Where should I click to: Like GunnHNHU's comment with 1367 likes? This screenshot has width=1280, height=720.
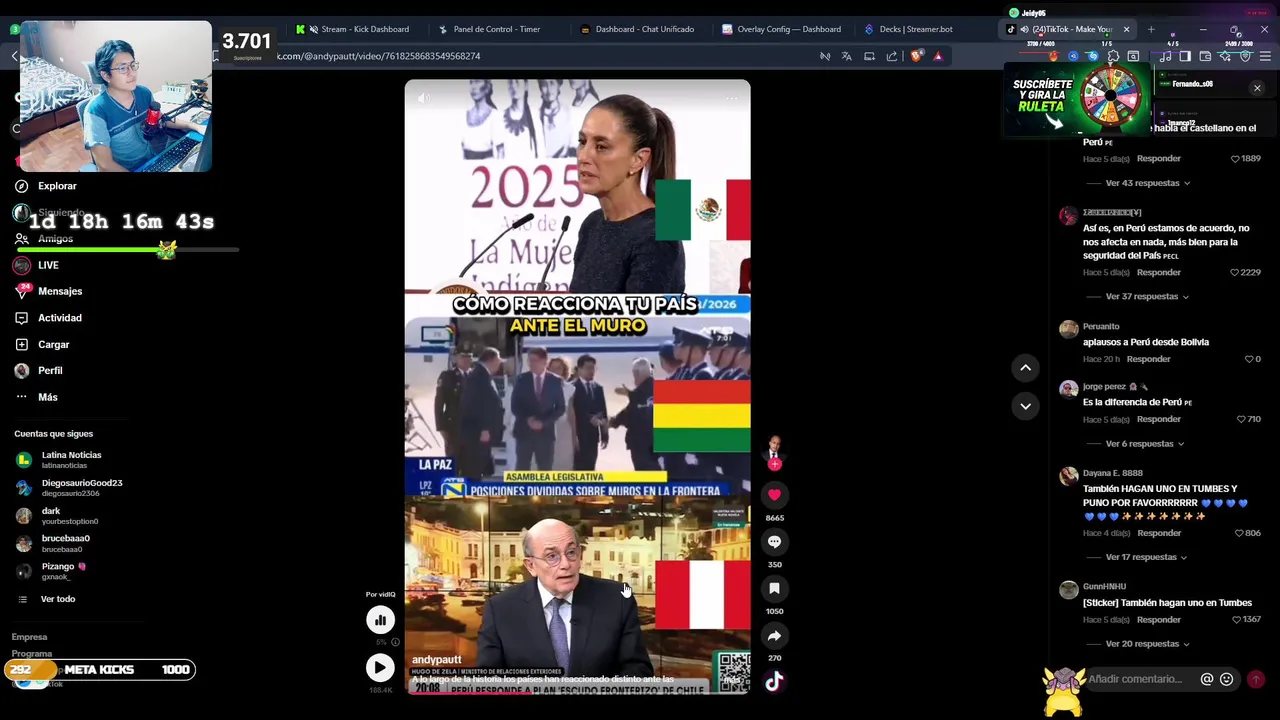(1236, 620)
